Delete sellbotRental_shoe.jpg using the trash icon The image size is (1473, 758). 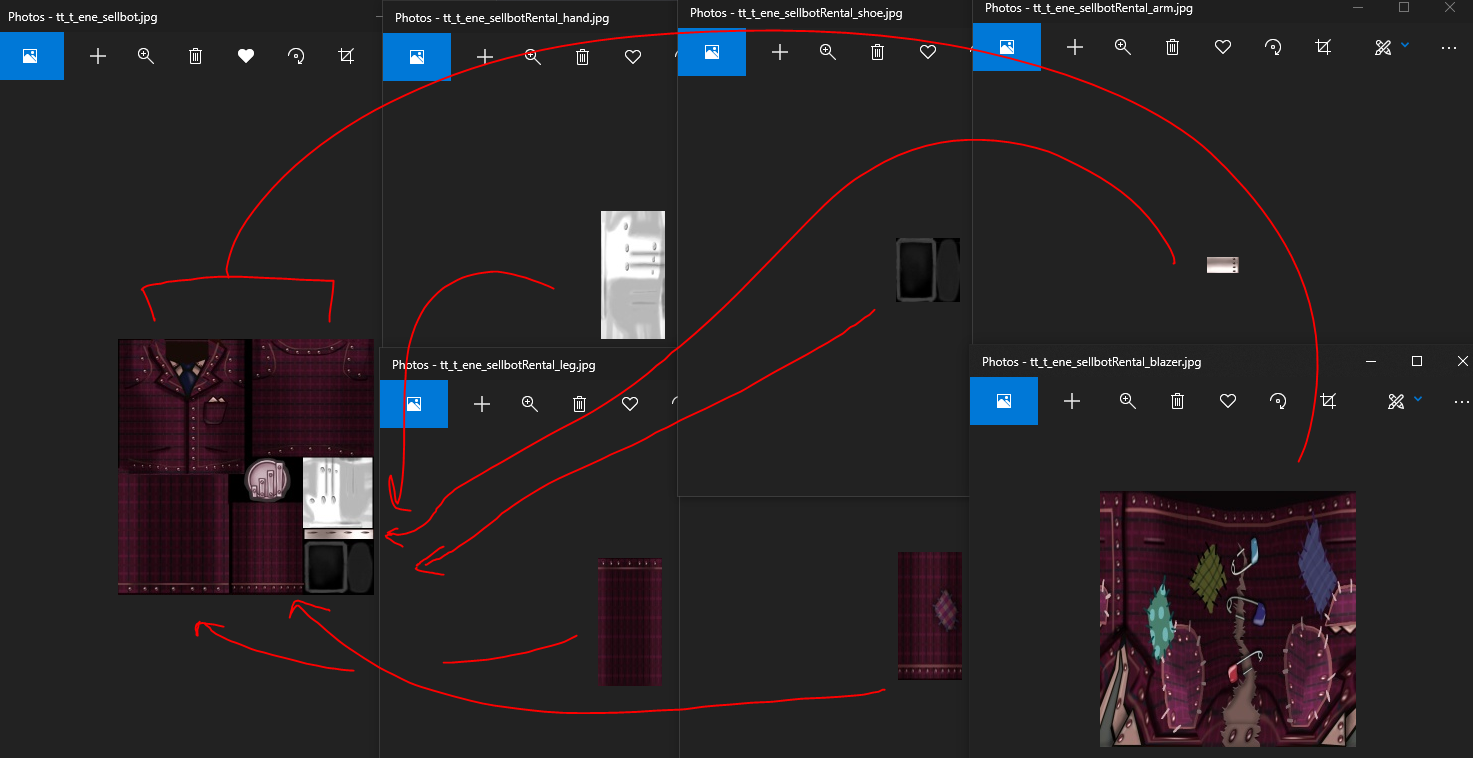point(878,52)
